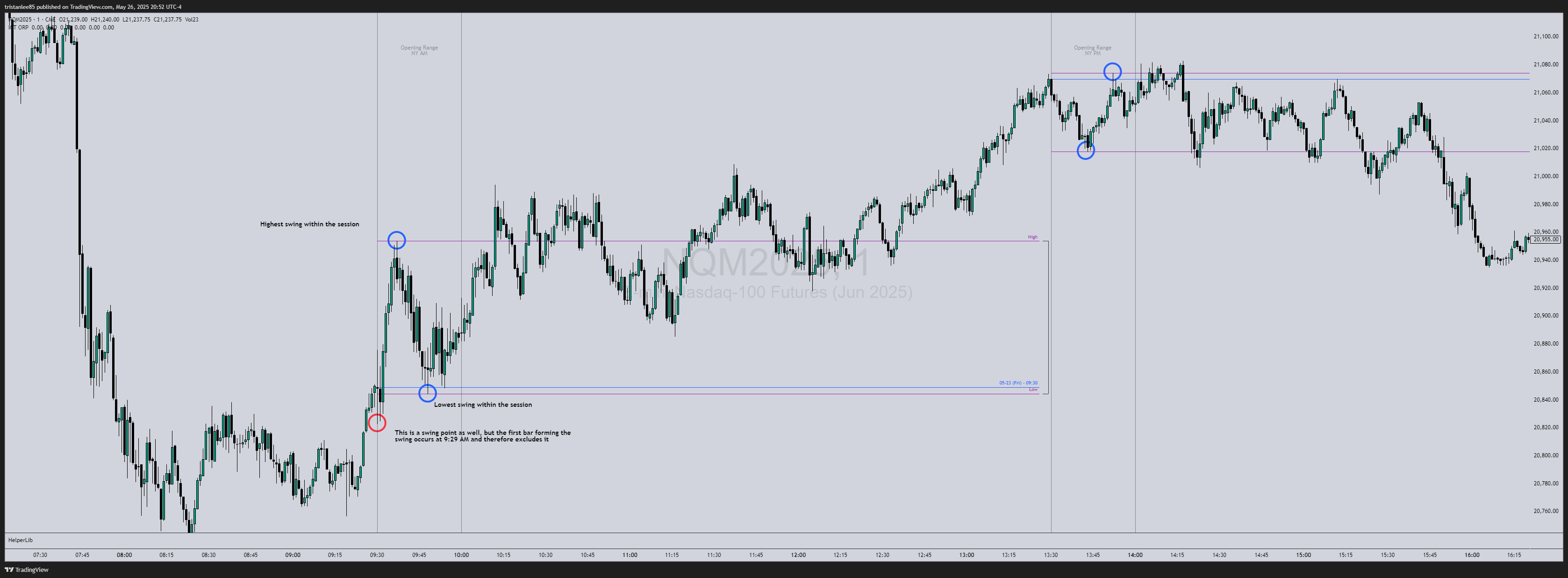The width and height of the screenshot is (1568, 578).
Task: Click the 07:30 time axis label
Action: tap(40, 555)
